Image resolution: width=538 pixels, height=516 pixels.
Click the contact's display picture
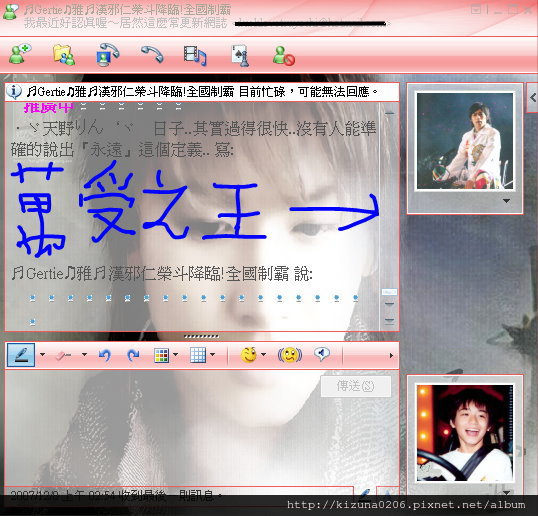pos(465,141)
